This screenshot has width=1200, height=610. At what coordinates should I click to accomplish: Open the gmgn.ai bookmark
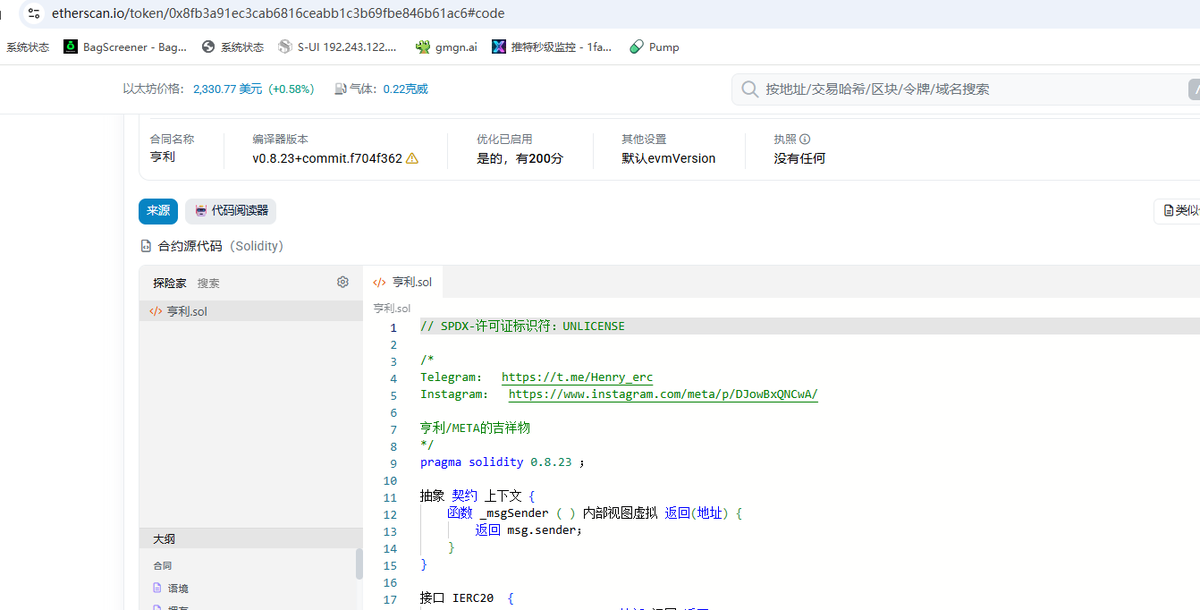coord(446,47)
